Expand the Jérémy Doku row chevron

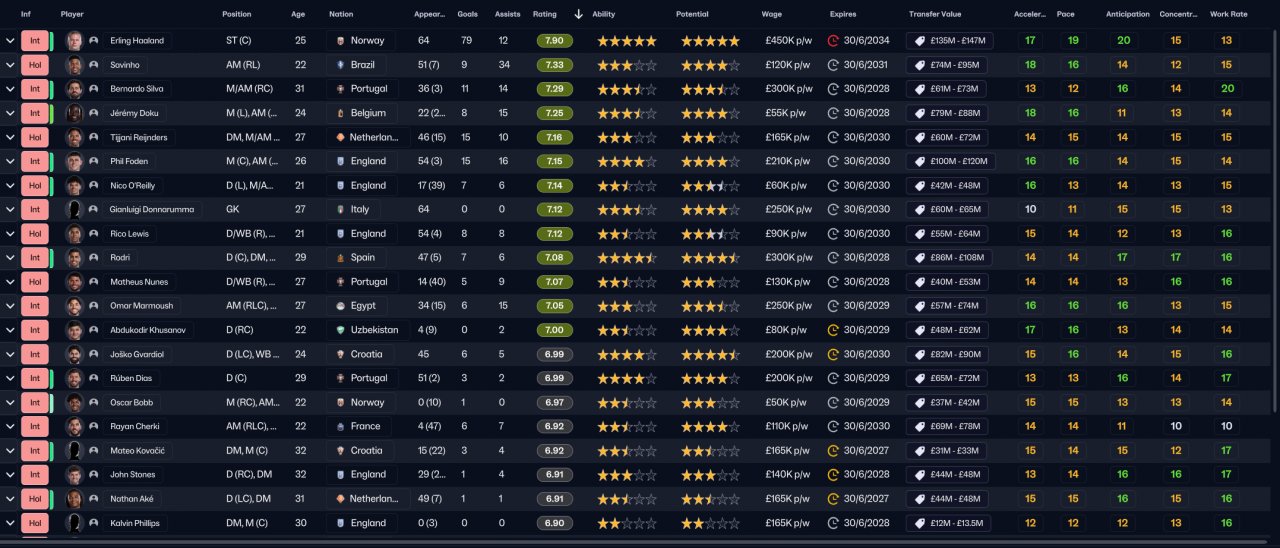click(10, 113)
